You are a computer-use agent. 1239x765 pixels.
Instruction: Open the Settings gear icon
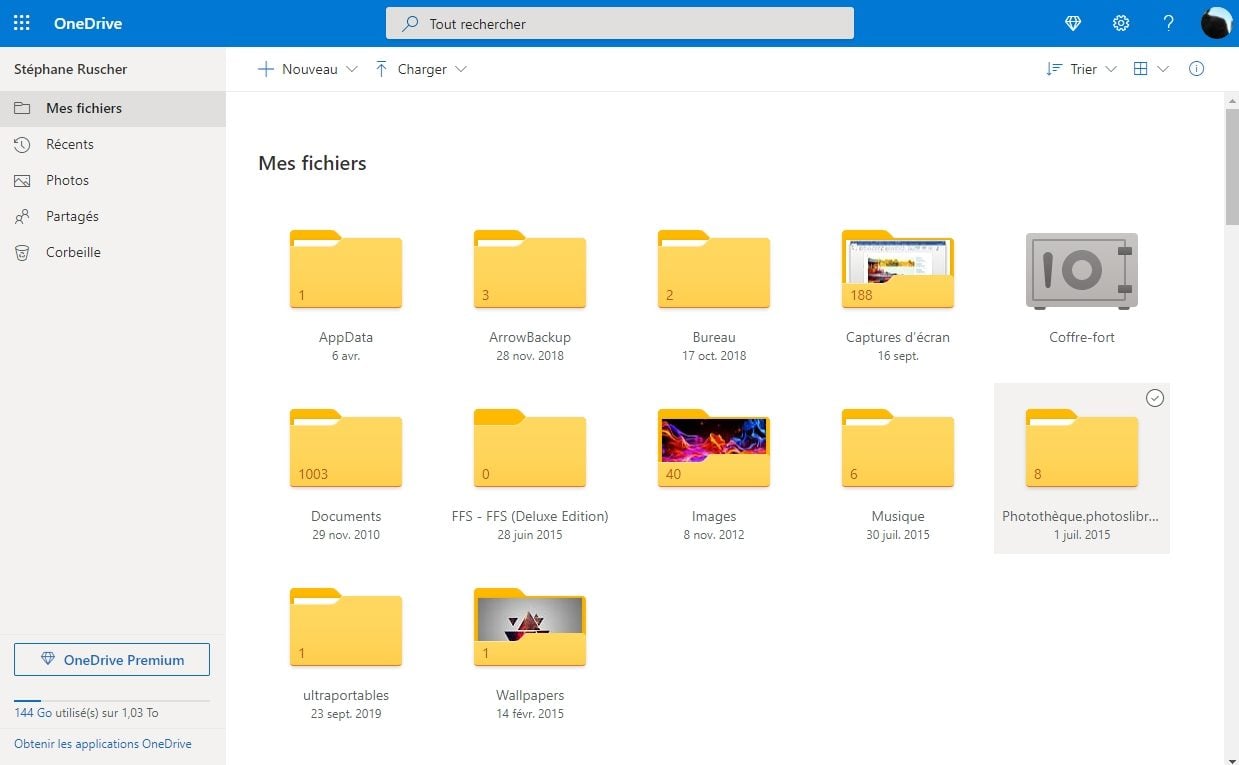[1121, 23]
